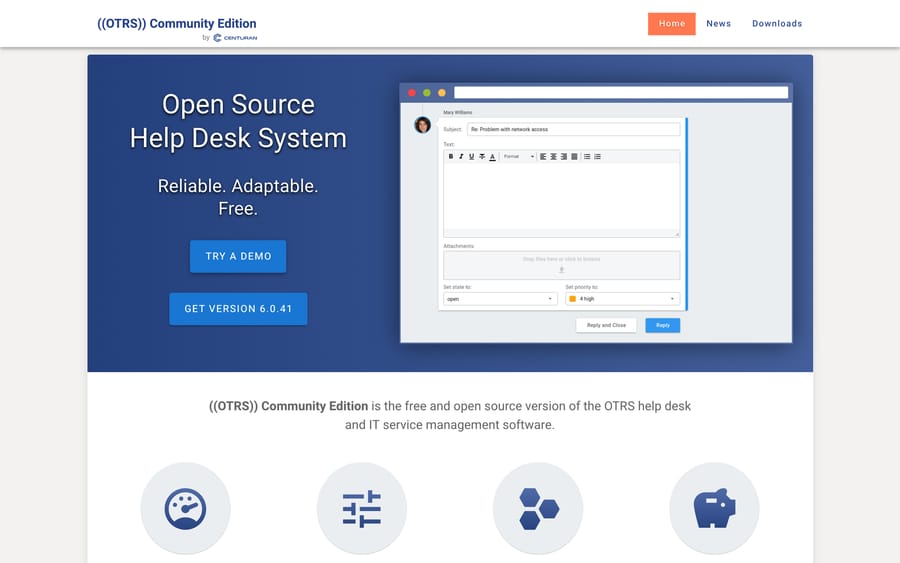
Task: Click the mockup browser address bar
Action: [621, 92]
